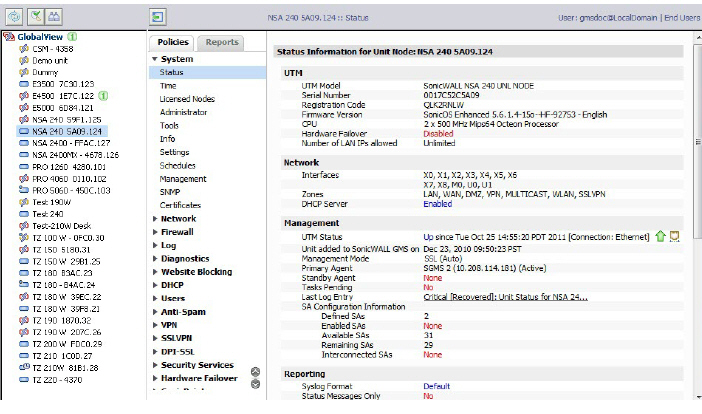Open the Critical [Recovered] last log entry link
Screen dimensions: 702x414
click(x=505, y=297)
